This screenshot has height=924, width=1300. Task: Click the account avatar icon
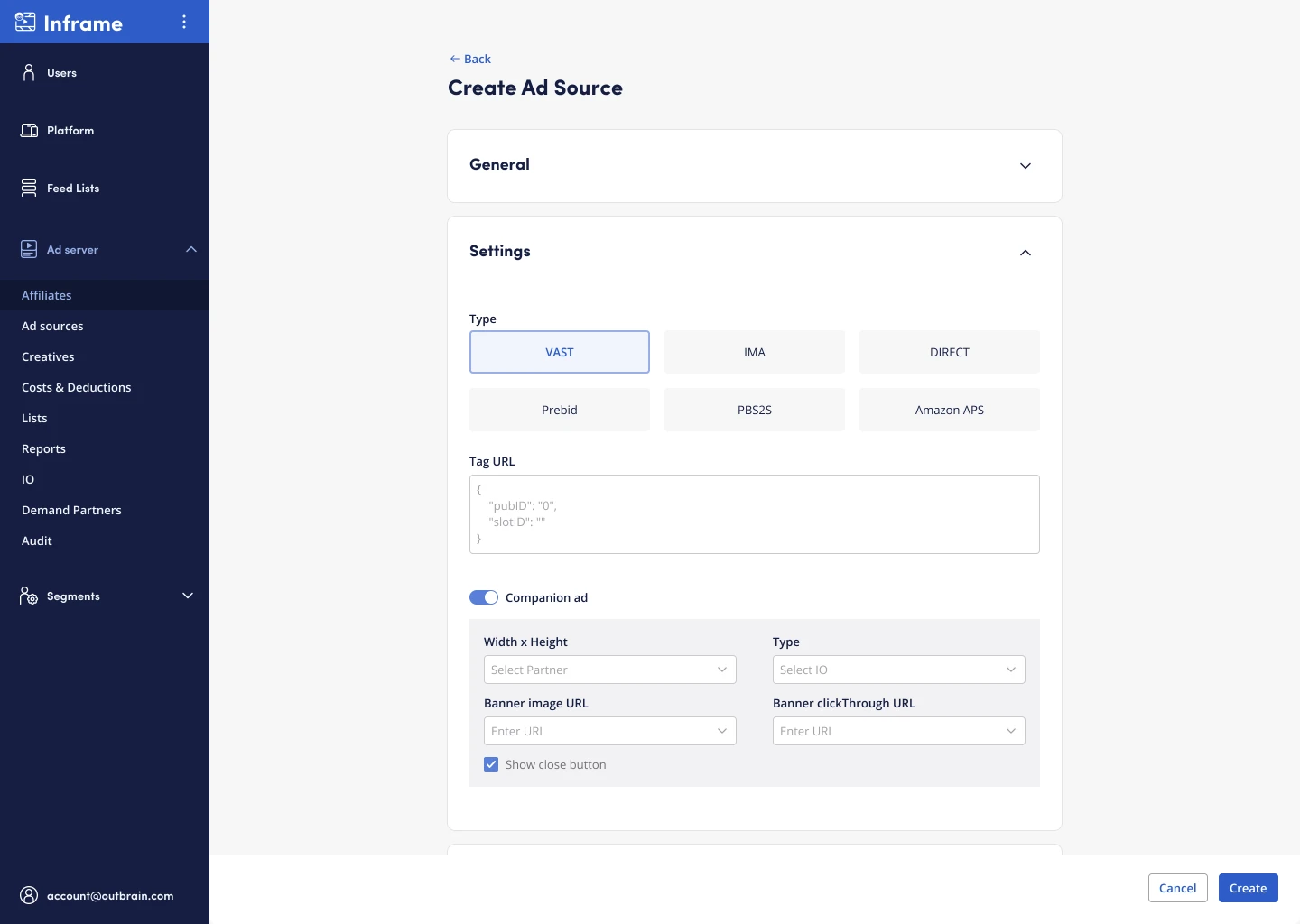tap(29, 895)
